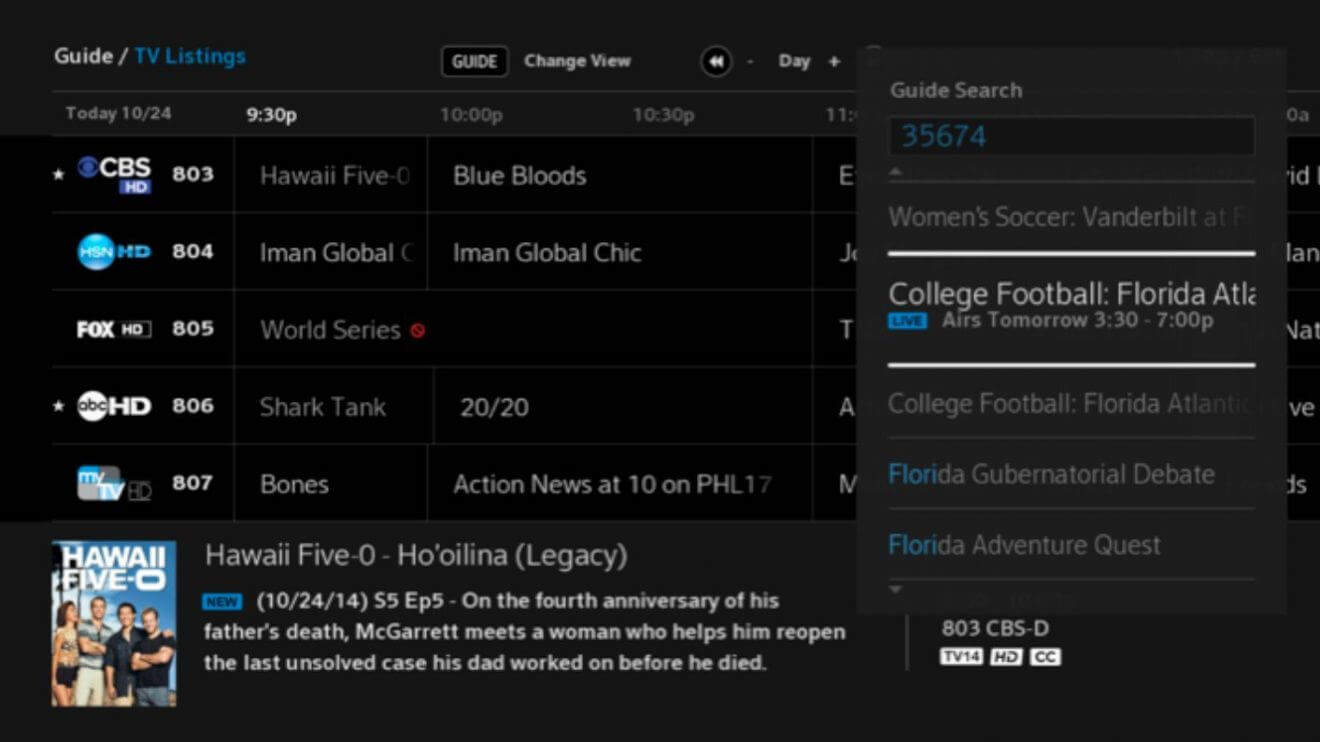Go back a day with minus sign
The width and height of the screenshot is (1320, 742).
(750, 62)
